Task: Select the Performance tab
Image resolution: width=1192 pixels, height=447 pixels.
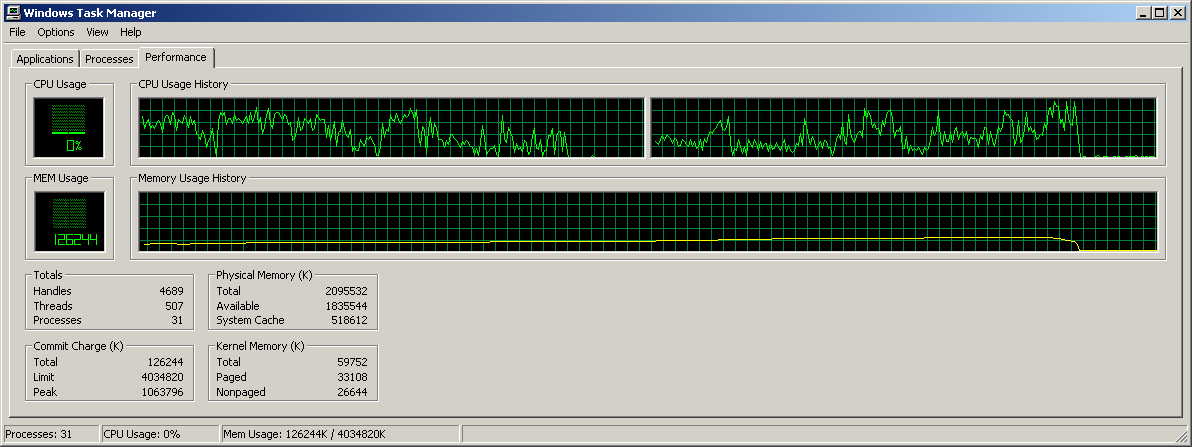Action: point(176,57)
